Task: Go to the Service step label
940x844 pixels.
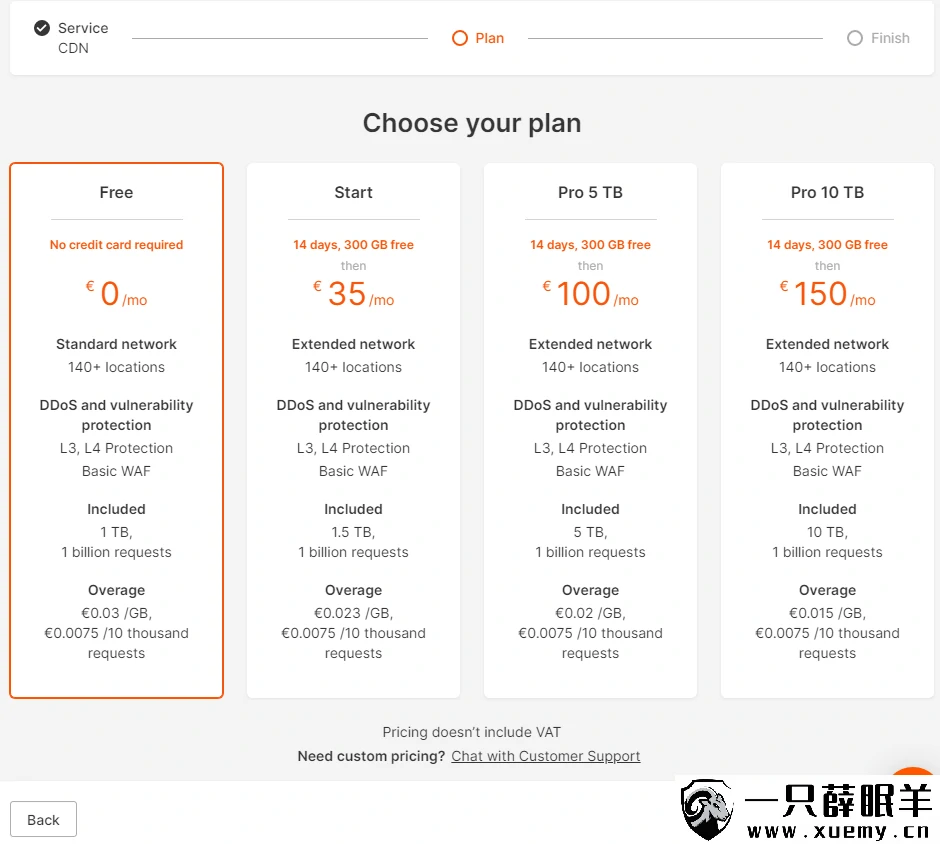Action: click(83, 28)
